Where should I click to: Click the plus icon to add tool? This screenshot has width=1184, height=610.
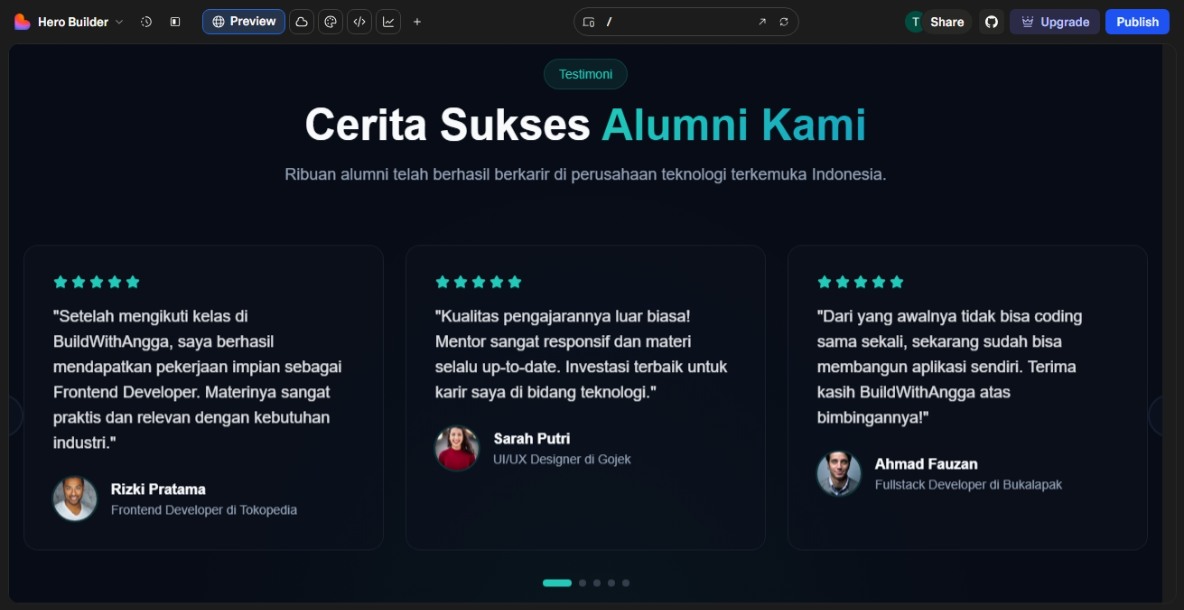pyautogui.click(x=417, y=22)
